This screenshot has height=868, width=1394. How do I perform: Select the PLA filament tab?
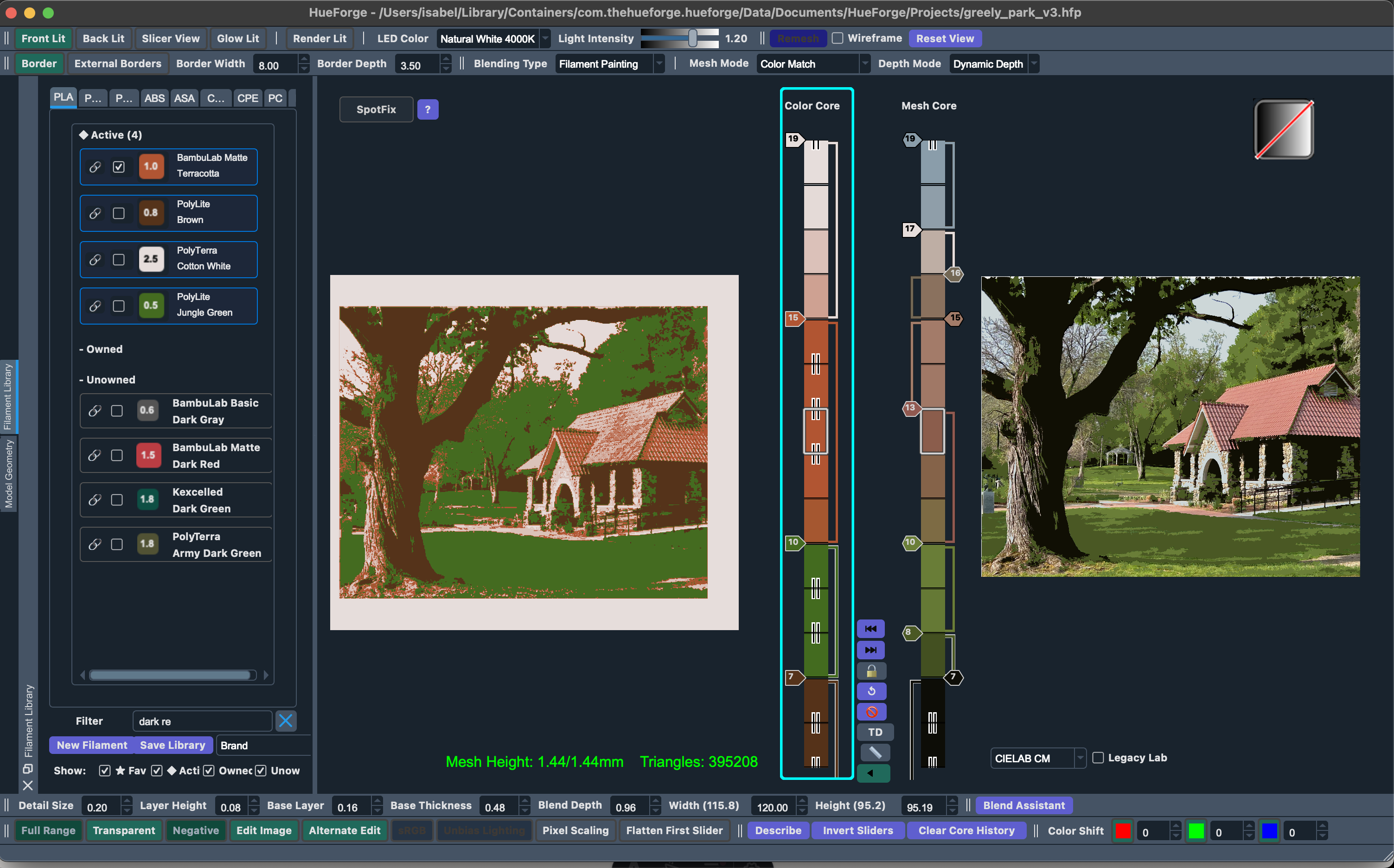[x=63, y=97]
